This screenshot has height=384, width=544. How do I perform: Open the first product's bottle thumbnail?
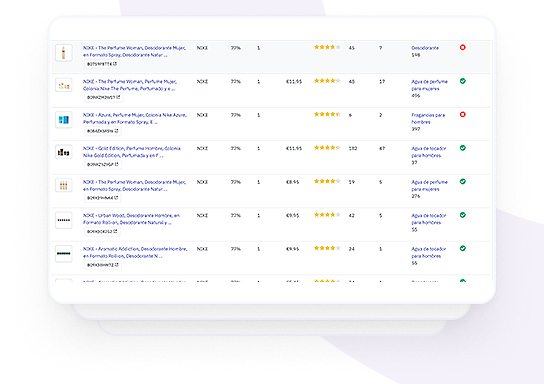click(x=64, y=53)
